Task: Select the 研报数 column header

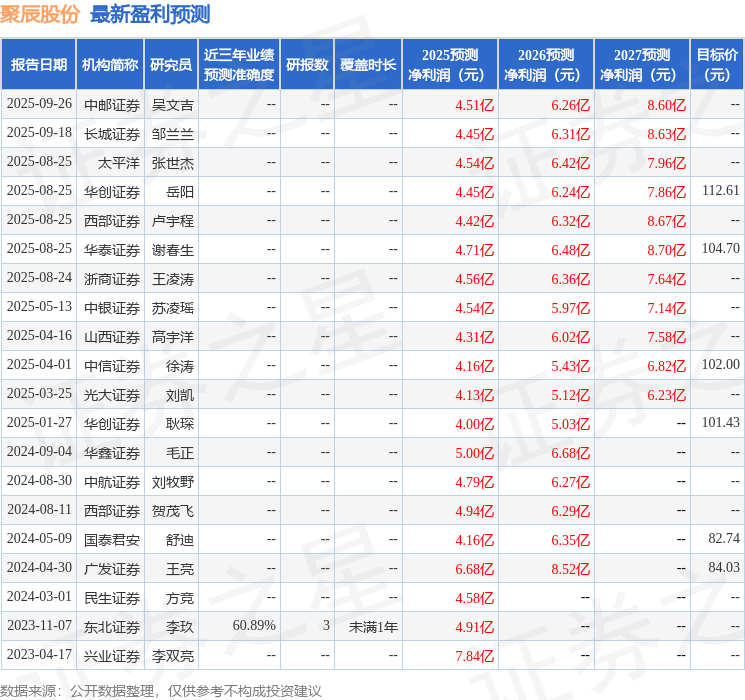Action: click(306, 65)
